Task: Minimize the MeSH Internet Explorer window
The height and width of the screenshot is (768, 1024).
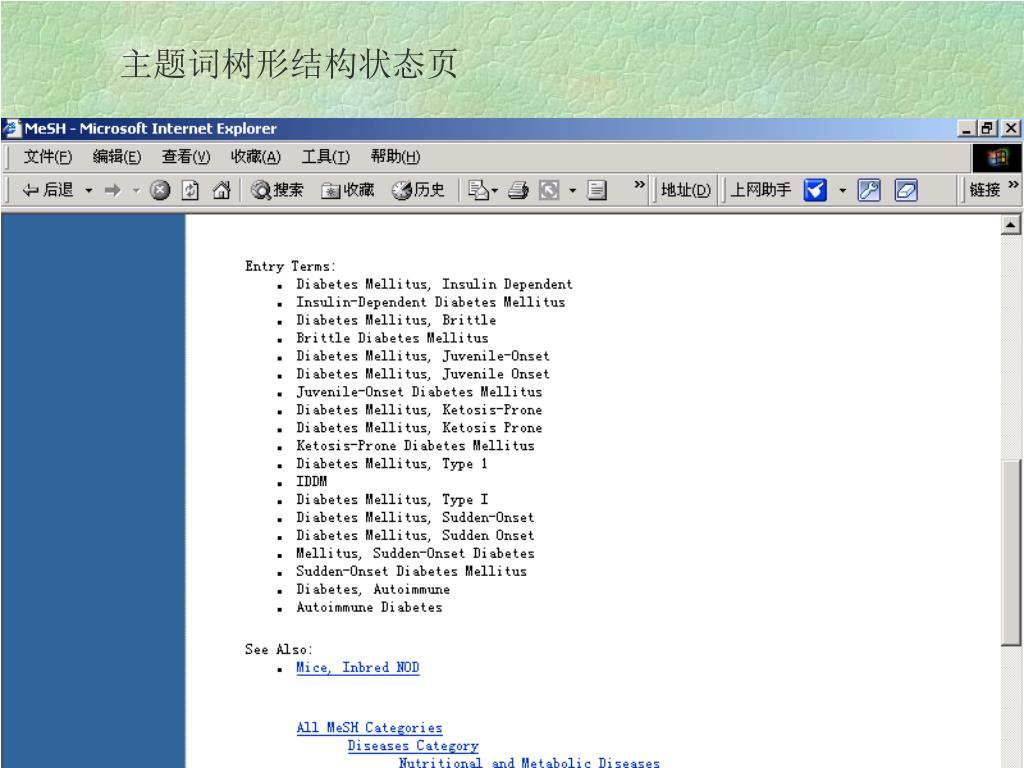Action: pyautogui.click(x=967, y=129)
